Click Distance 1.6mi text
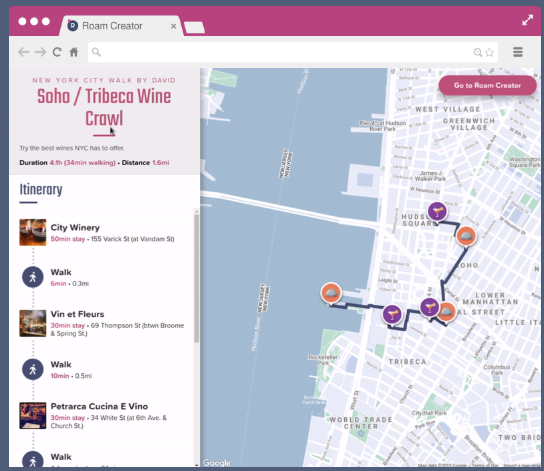The height and width of the screenshot is (471, 544). (145, 163)
